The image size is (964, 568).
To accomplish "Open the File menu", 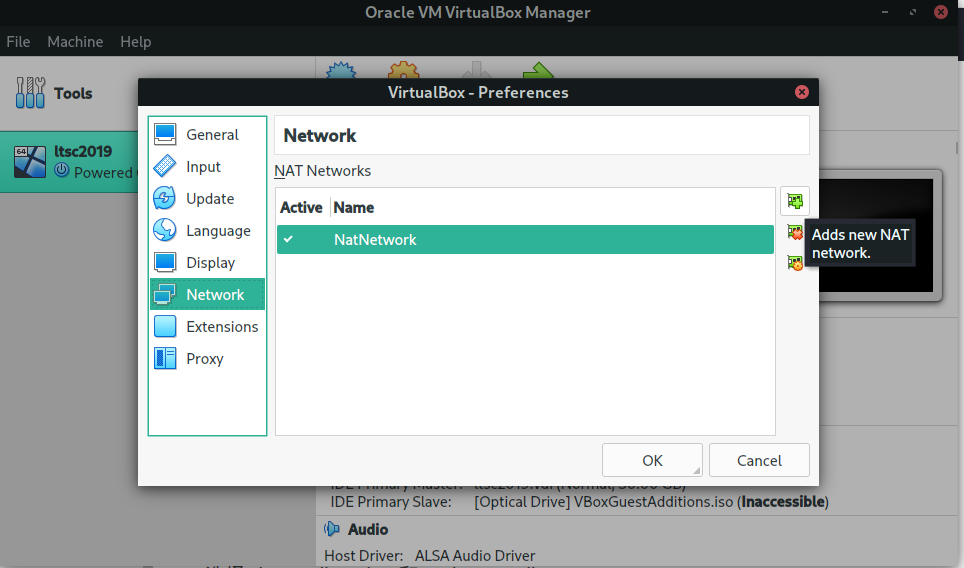I will click(x=18, y=42).
